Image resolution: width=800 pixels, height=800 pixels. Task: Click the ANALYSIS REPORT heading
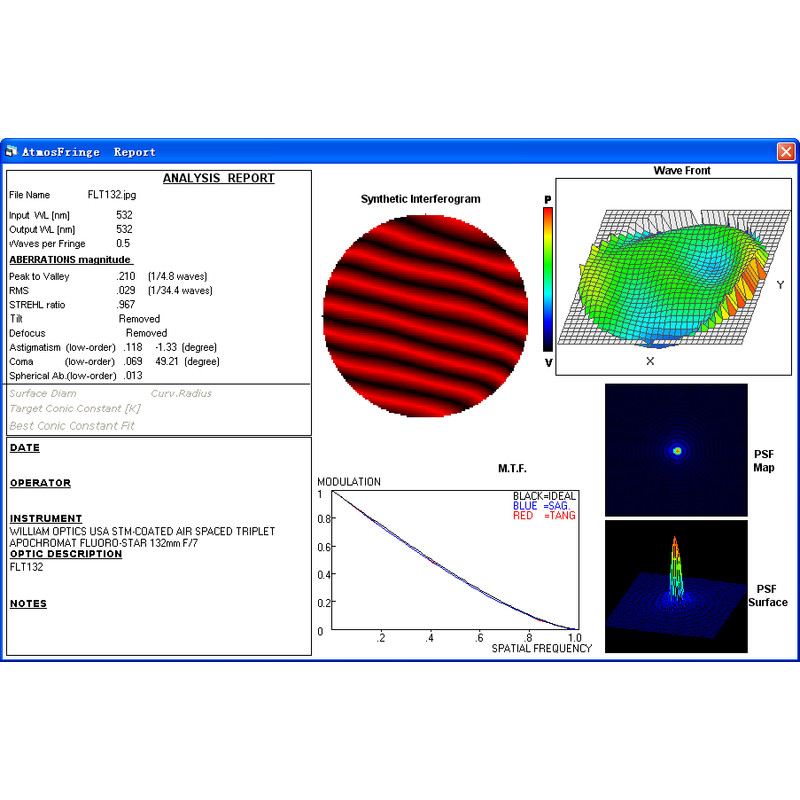pos(219,177)
